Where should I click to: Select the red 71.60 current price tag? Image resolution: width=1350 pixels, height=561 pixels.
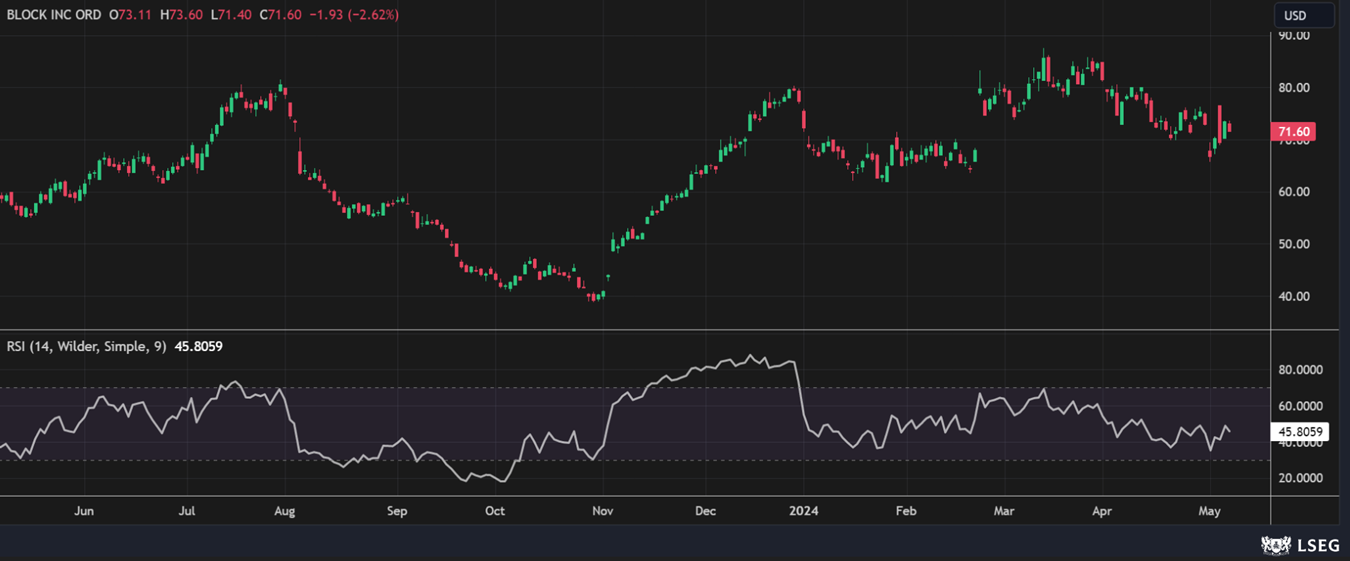coord(1291,132)
